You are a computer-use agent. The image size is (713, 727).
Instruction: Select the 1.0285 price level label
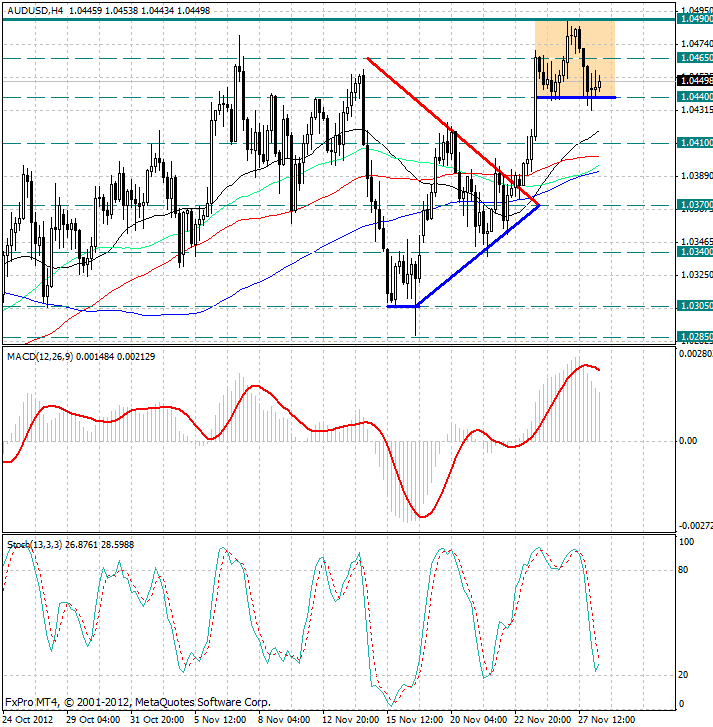coord(694,336)
